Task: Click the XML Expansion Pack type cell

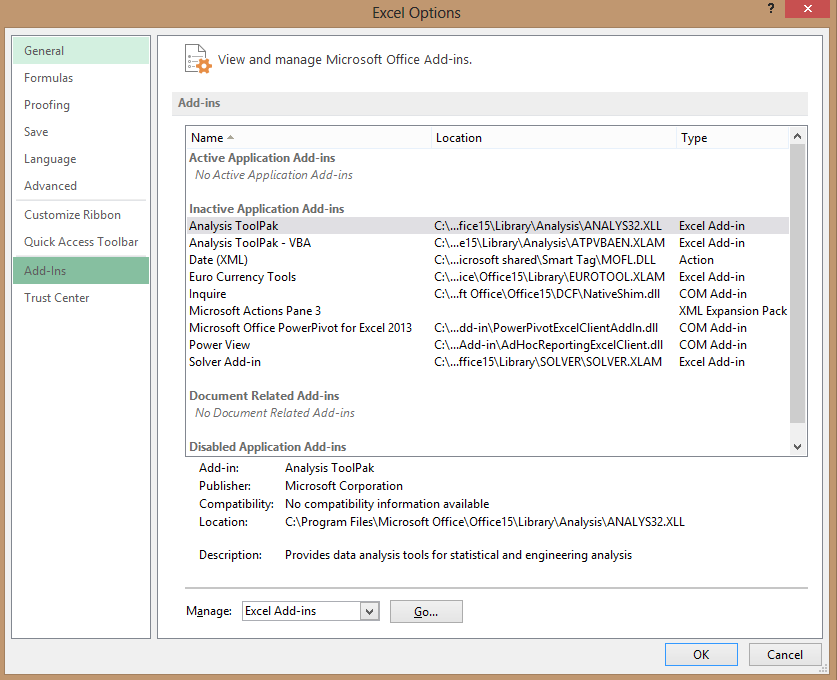Action: (733, 311)
